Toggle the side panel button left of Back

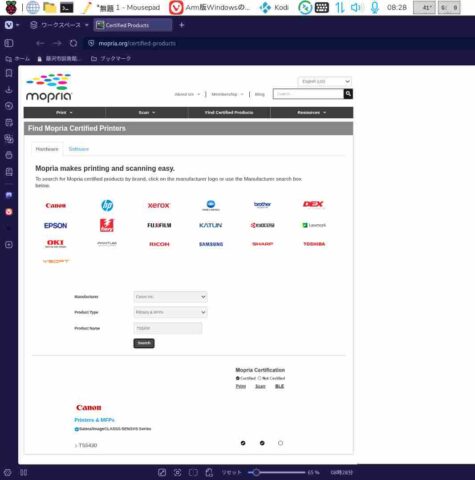point(9,43)
